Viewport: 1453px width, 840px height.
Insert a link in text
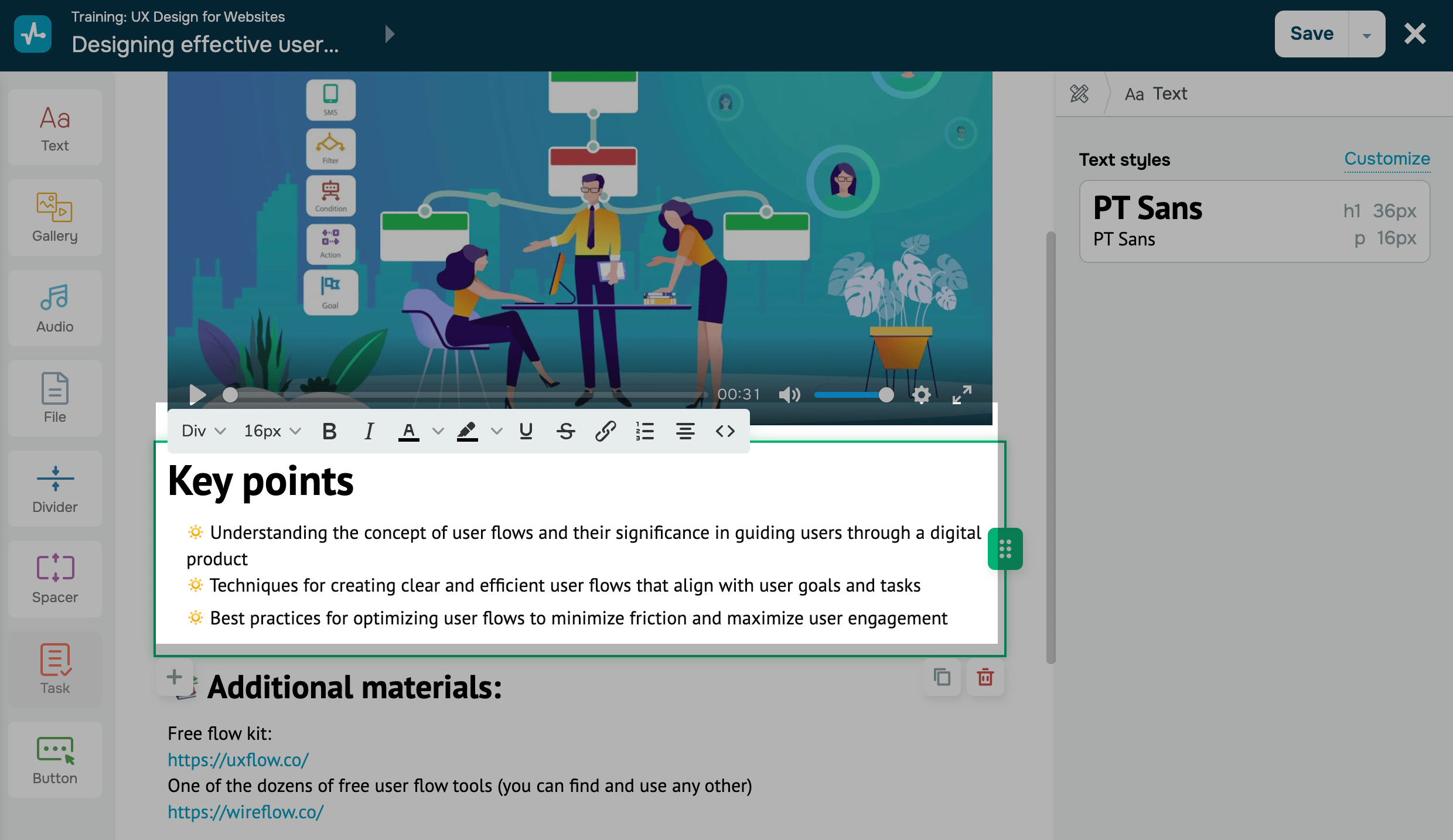tap(605, 431)
